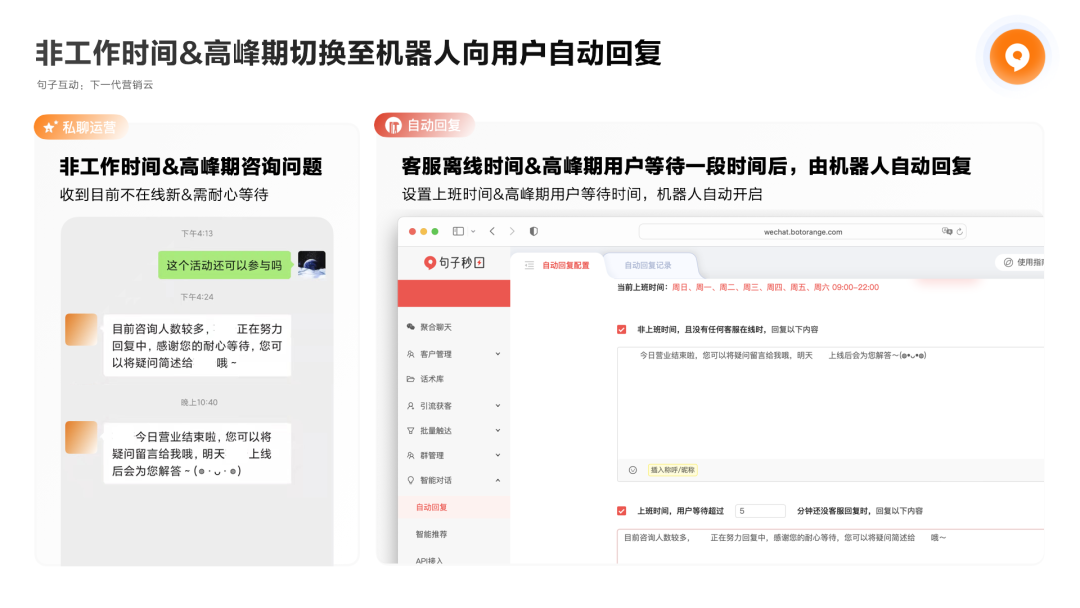Maximize the browser window with the green button

pyautogui.click(x=435, y=231)
